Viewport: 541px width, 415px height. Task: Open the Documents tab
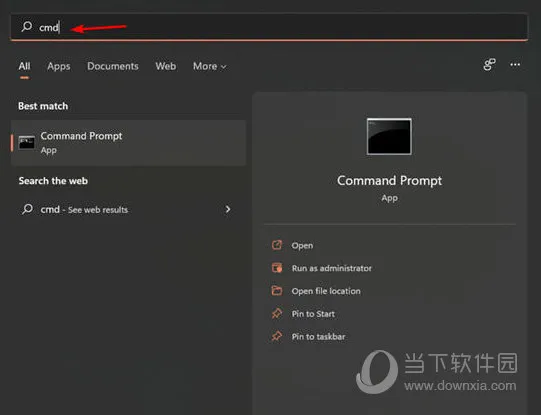[x=113, y=66]
